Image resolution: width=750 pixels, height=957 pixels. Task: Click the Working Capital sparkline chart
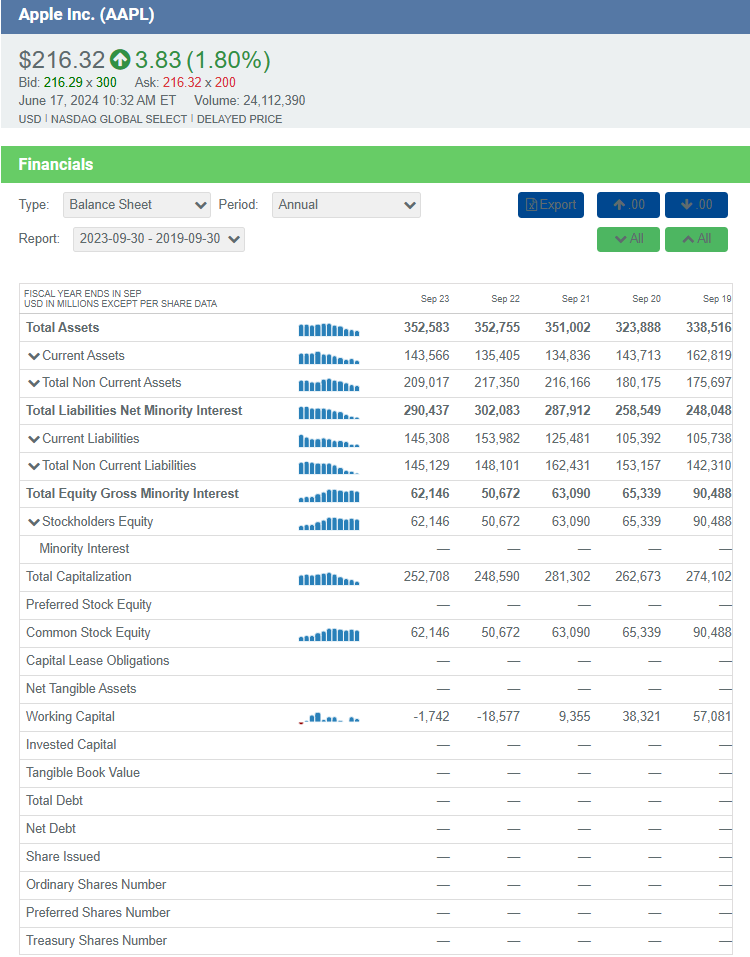[x=329, y=718]
